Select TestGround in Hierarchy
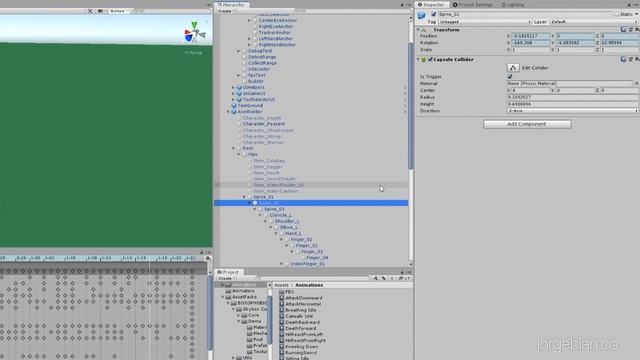The image size is (640, 360). 250,106
